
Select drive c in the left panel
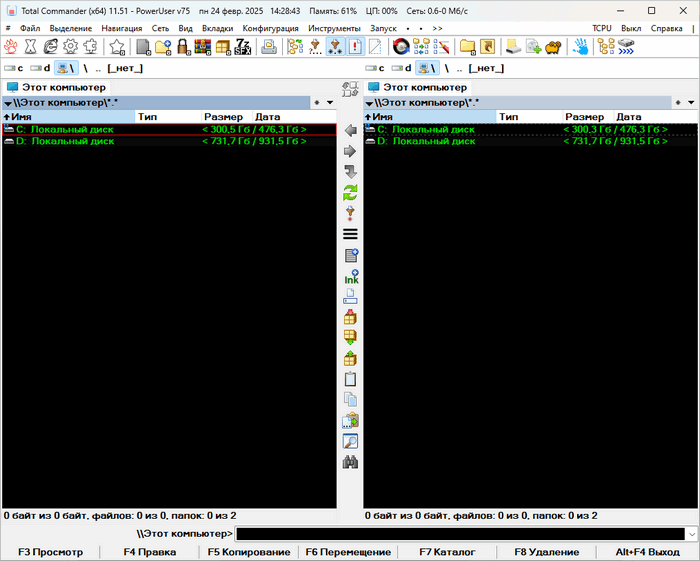[14, 68]
